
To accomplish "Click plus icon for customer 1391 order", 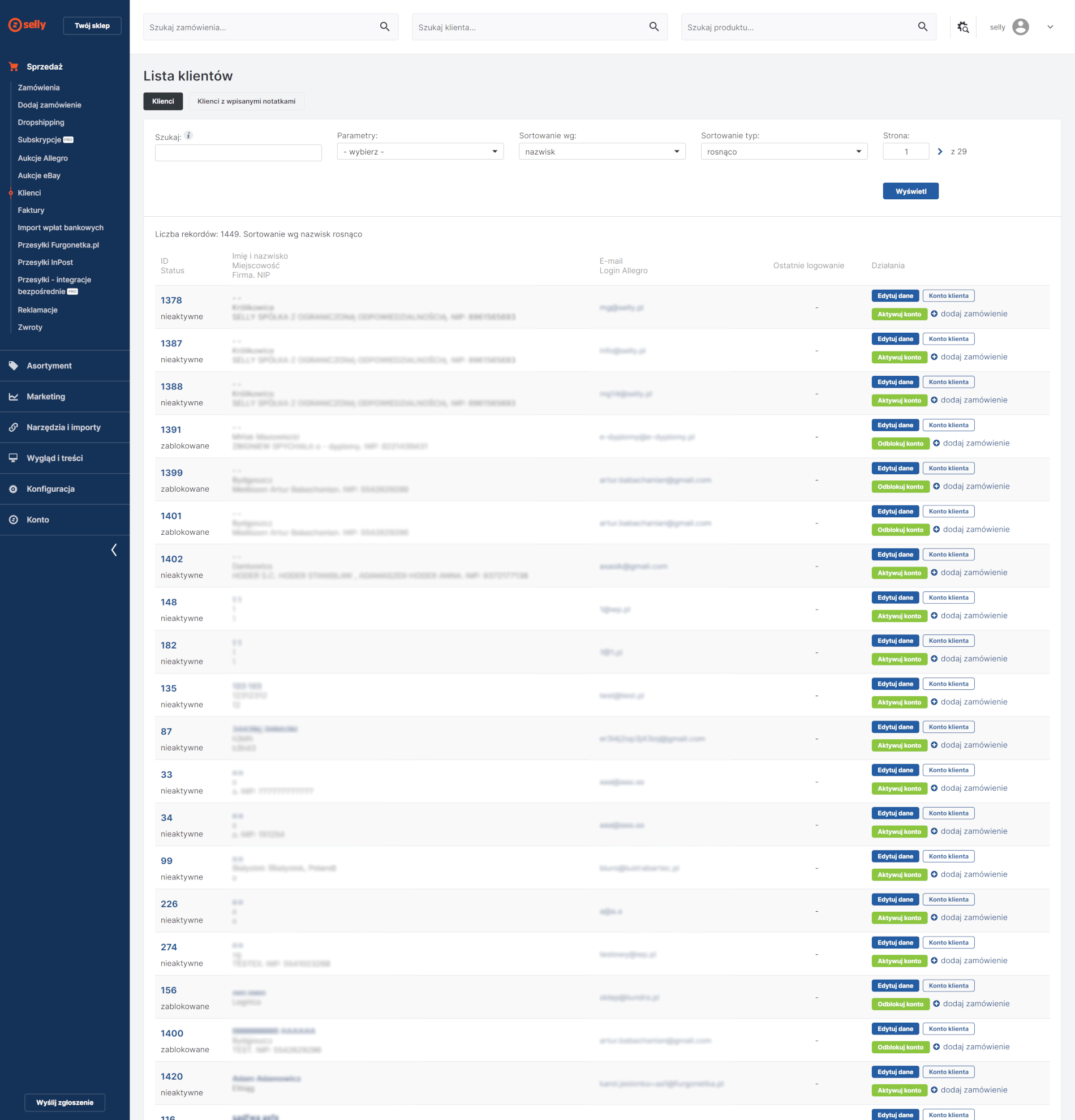I will click(937, 443).
